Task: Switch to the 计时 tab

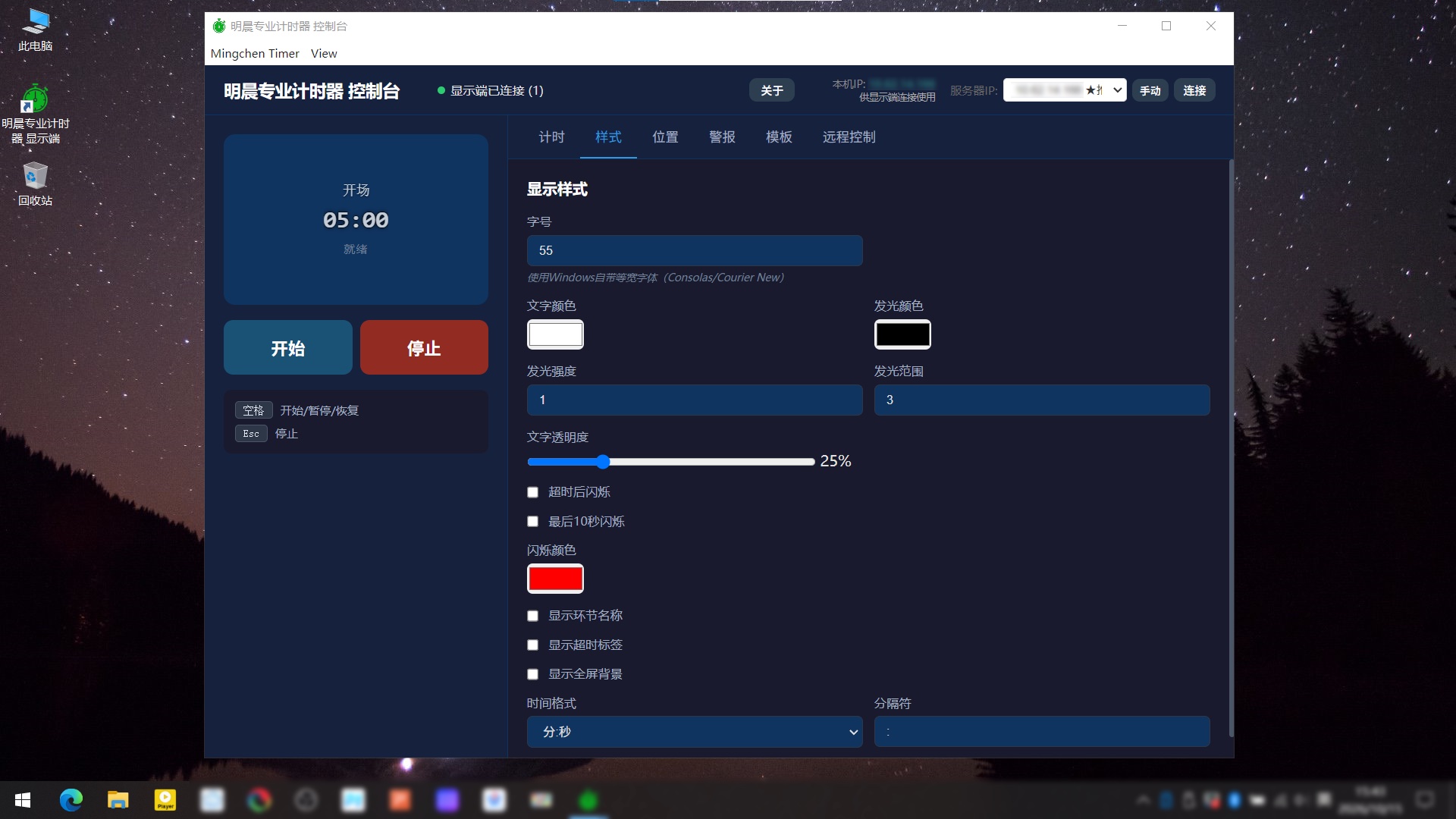Action: pyautogui.click(x=551, y=137)
